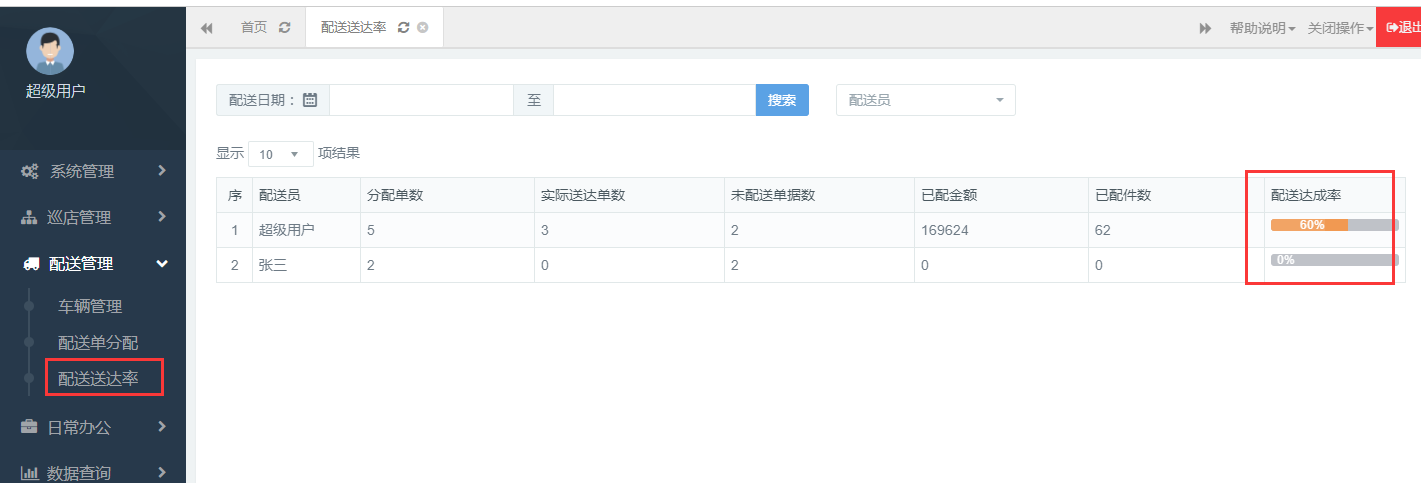Select 车辆管理 in the sidebar
Viewport: 1421px width, 483px height.
[x=90, y=307]
